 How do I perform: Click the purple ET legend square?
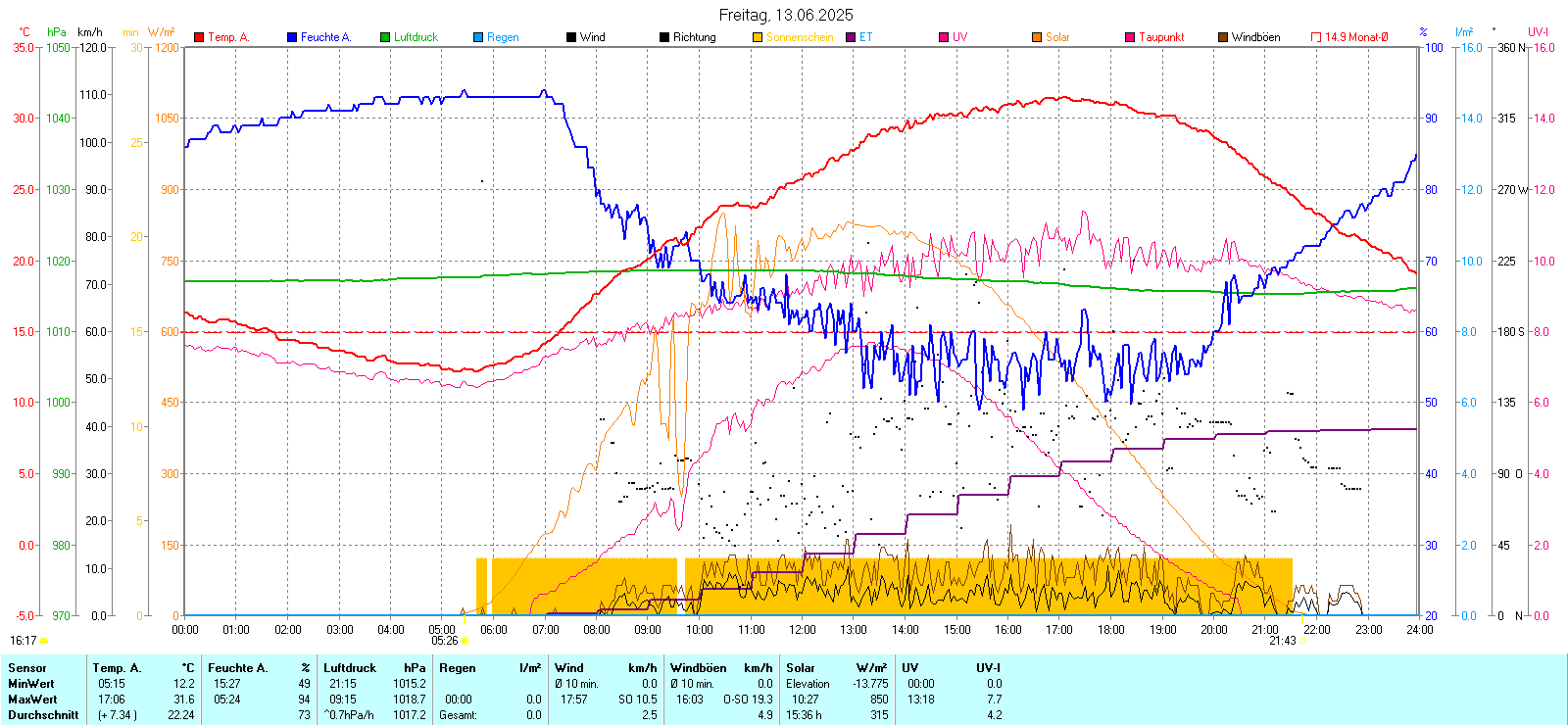[851, 37]
